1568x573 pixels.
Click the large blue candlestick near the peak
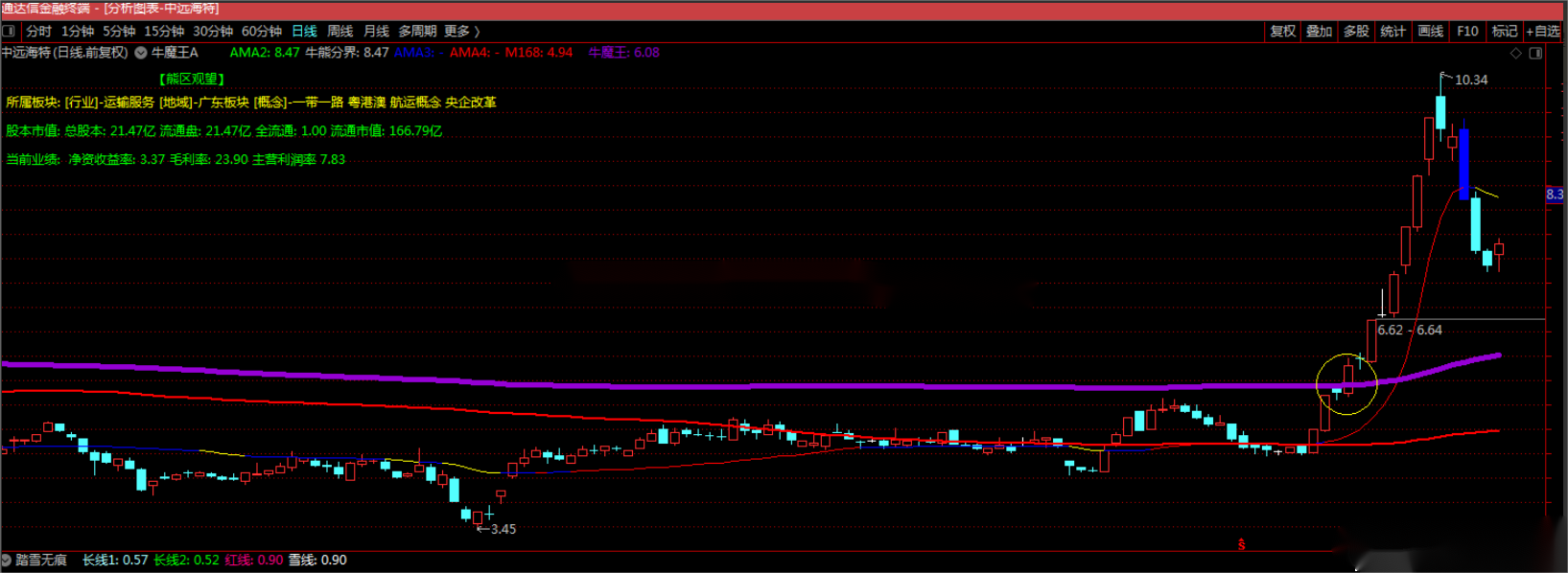click(1463, 163)
